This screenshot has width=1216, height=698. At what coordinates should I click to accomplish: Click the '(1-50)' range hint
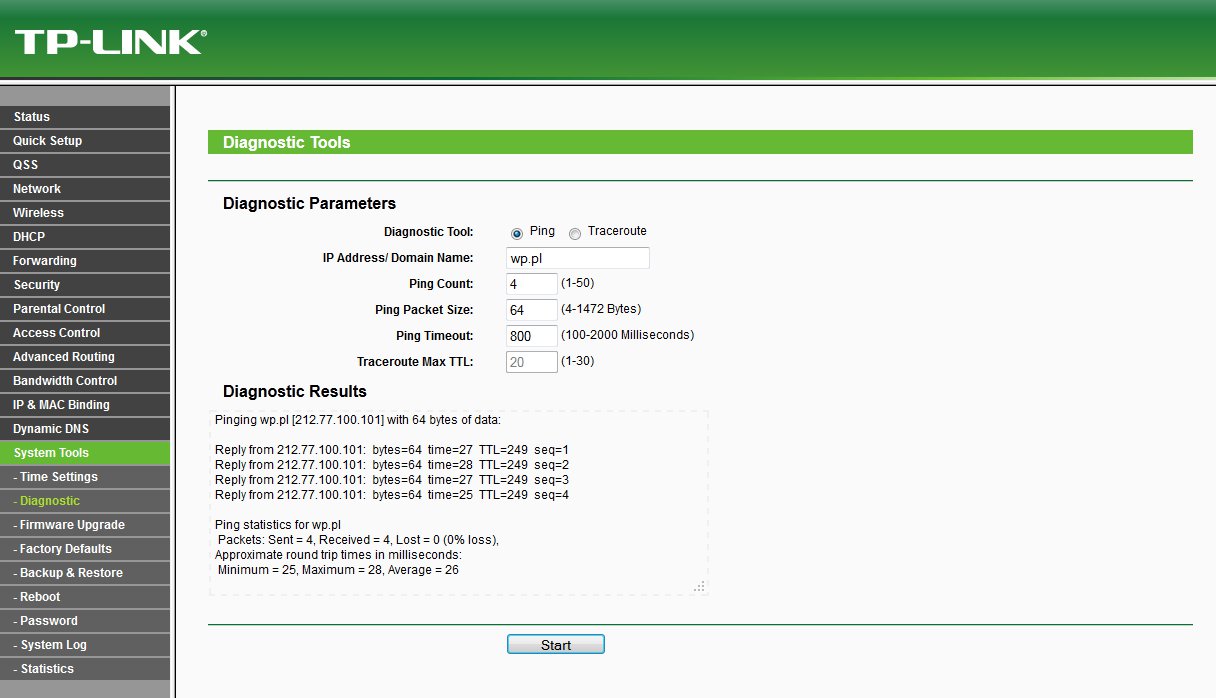pos(577,283)
